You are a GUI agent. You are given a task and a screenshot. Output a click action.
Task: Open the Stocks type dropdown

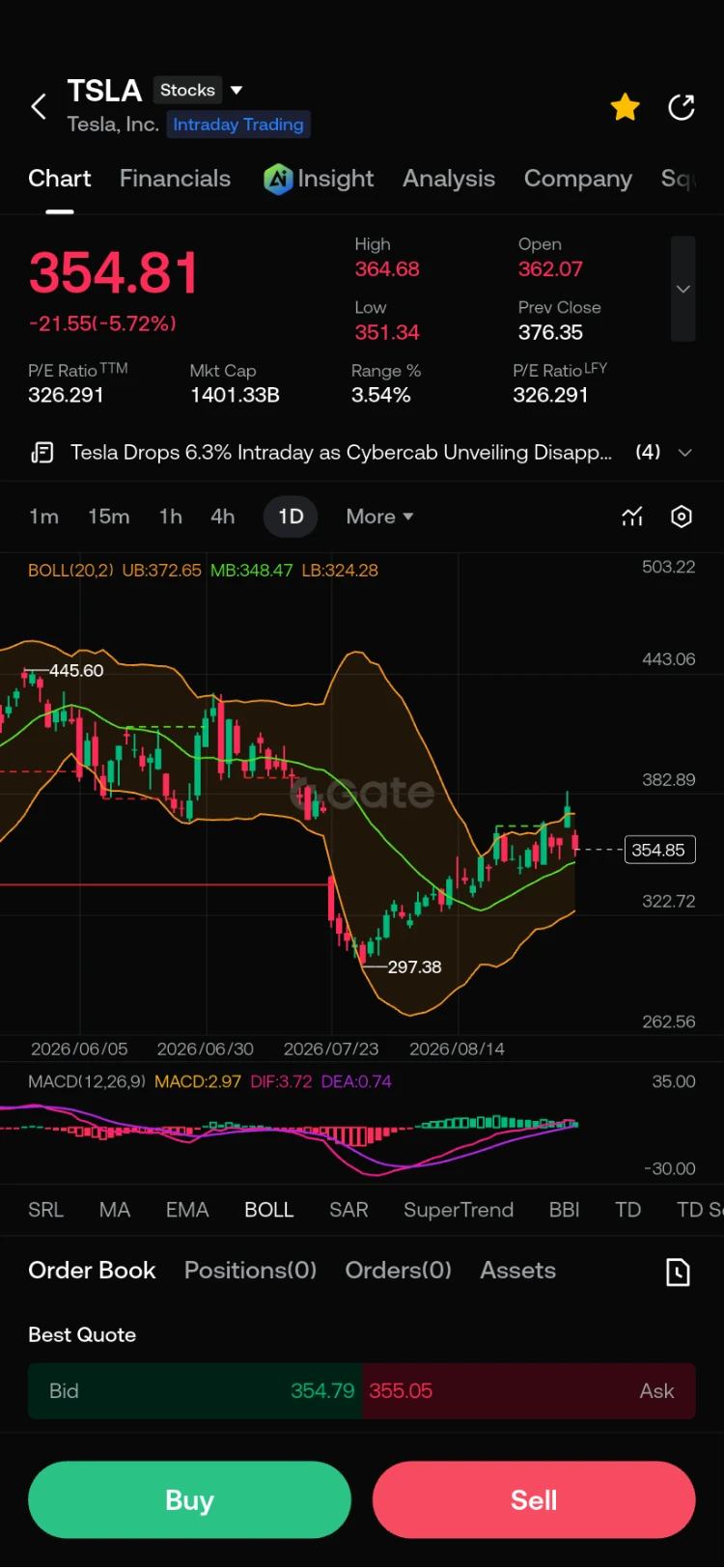pos(199,90)
